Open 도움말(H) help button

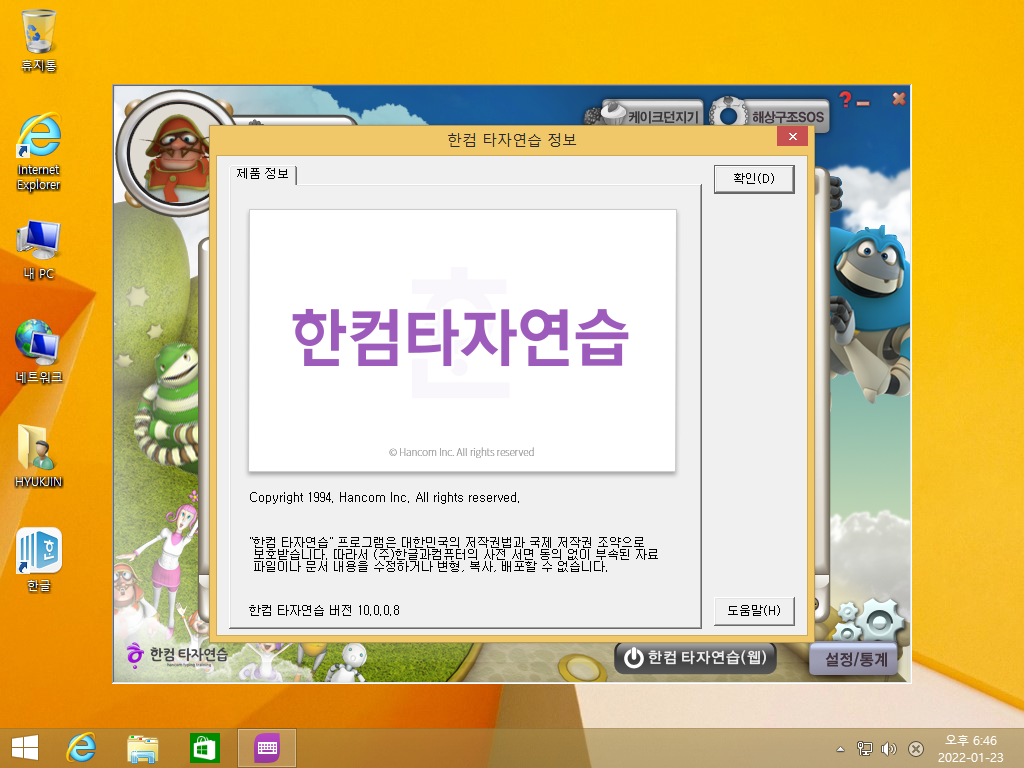click(x=754, y=611)
